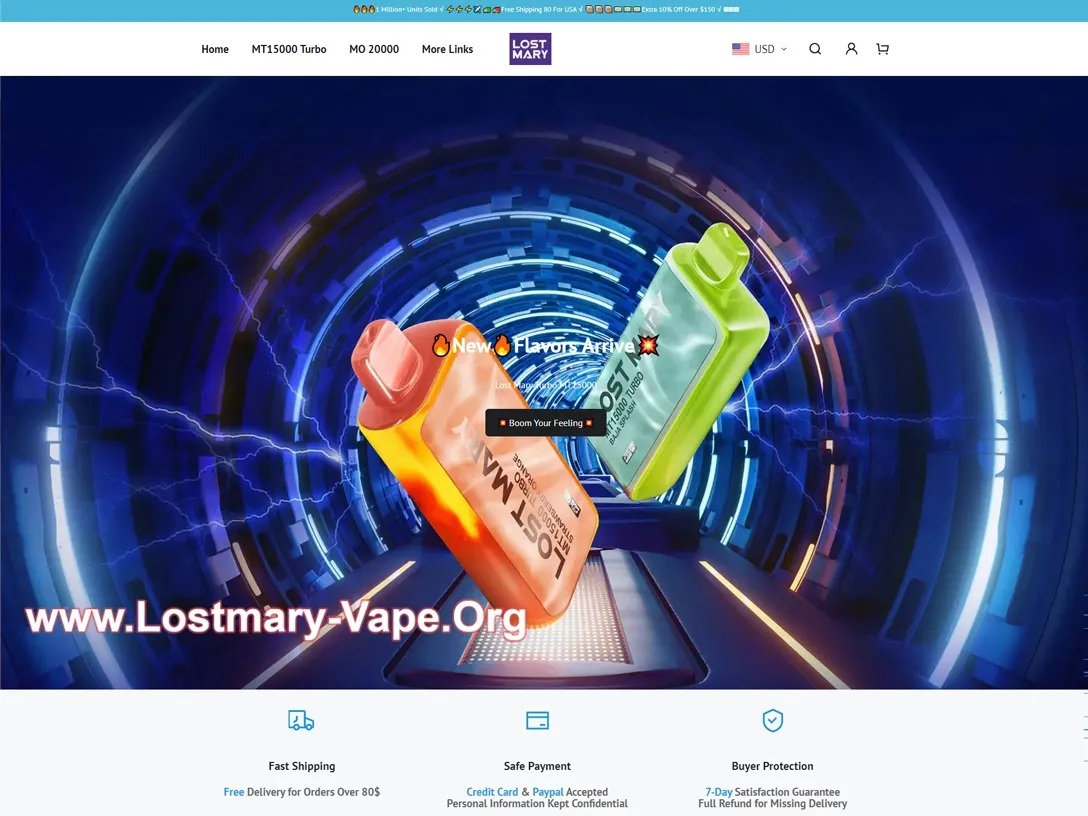Click the top announcement bar text
1088x816 pixels.
545,10
